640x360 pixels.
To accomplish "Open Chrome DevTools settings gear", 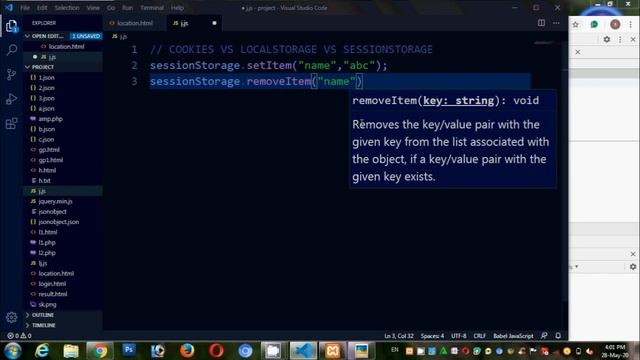I will (607, 40).
